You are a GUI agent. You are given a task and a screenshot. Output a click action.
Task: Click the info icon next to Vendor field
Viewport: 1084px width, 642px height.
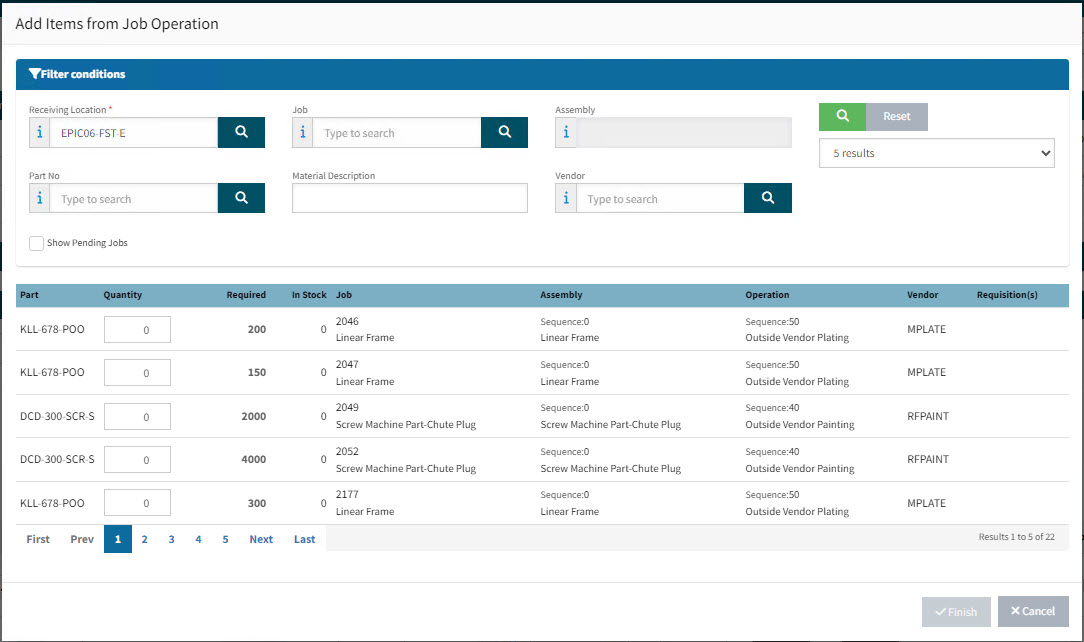[566, 199]
